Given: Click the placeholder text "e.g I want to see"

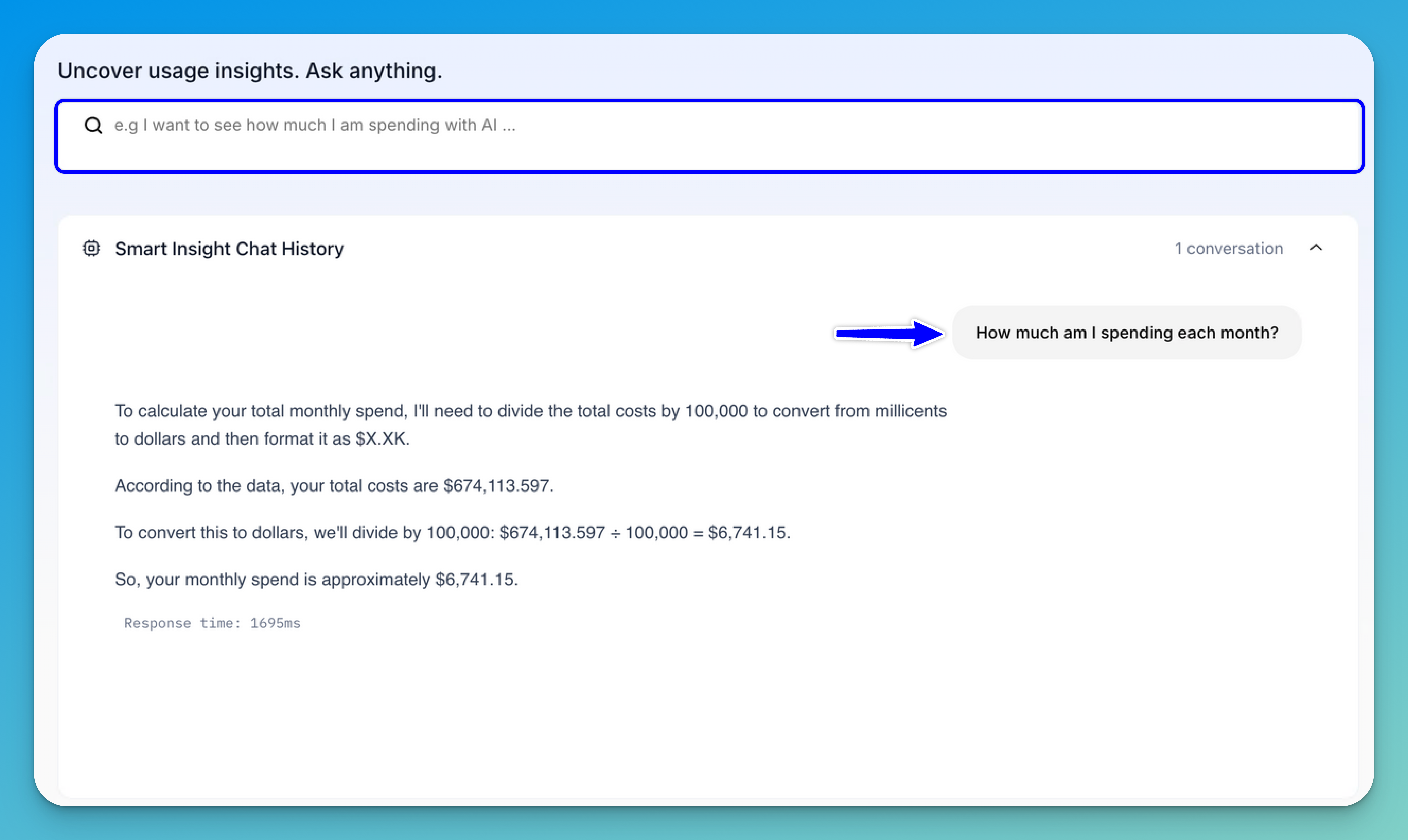Looking at the screenshot, I should click(x=314, y=125).
